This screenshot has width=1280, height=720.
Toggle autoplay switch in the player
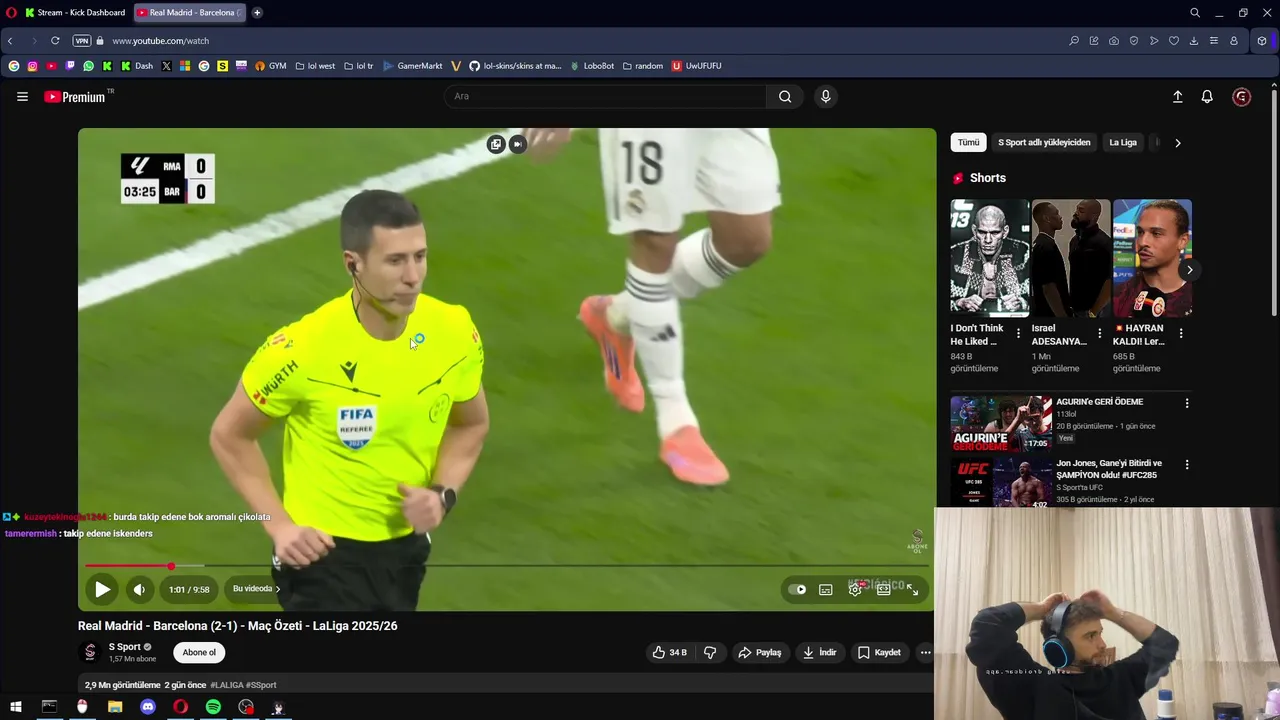pyautogui.click(x=797, y=590)
